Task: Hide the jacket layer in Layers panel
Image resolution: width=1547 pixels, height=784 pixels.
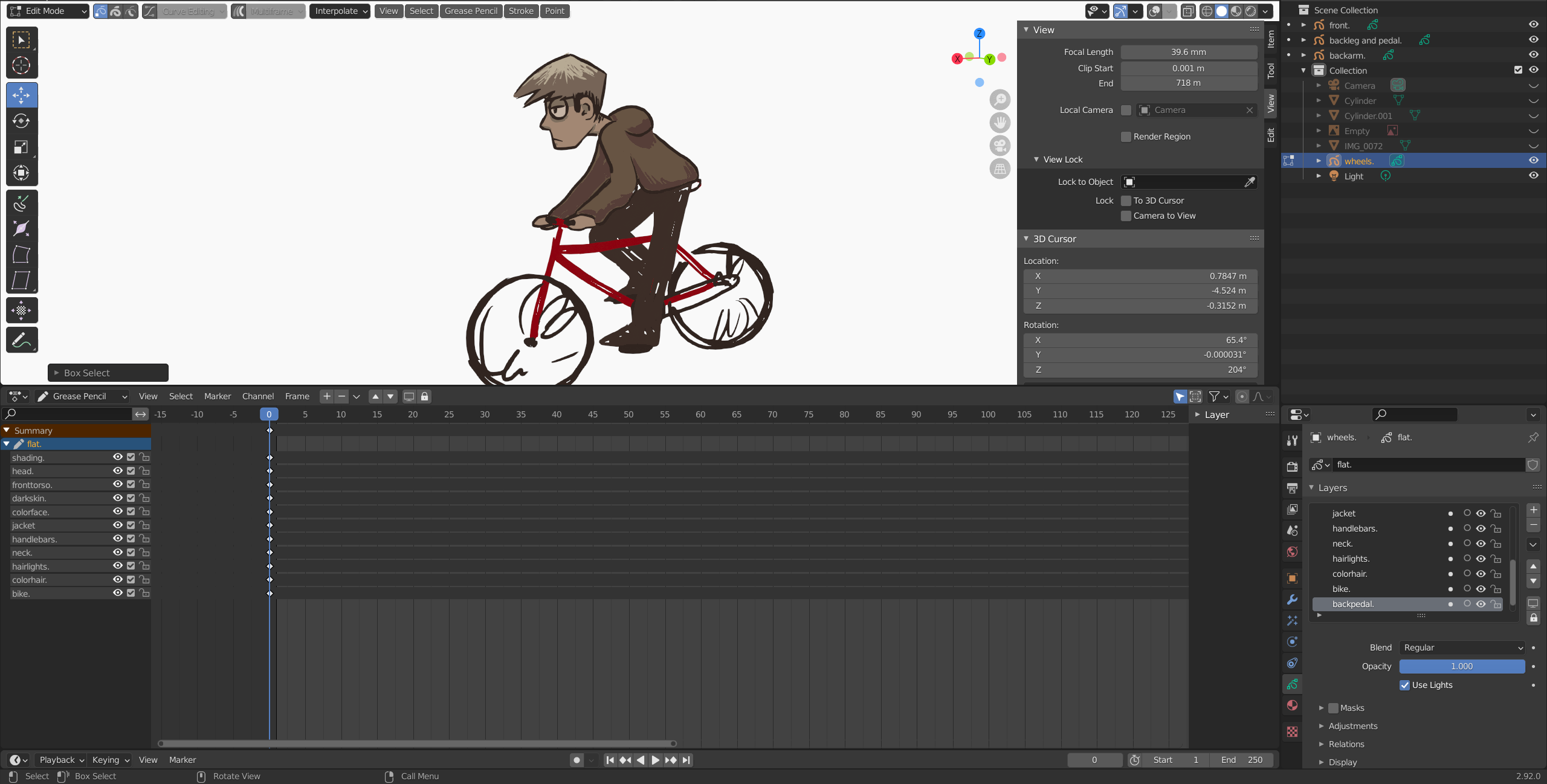Action: (x=1481, y=513)
